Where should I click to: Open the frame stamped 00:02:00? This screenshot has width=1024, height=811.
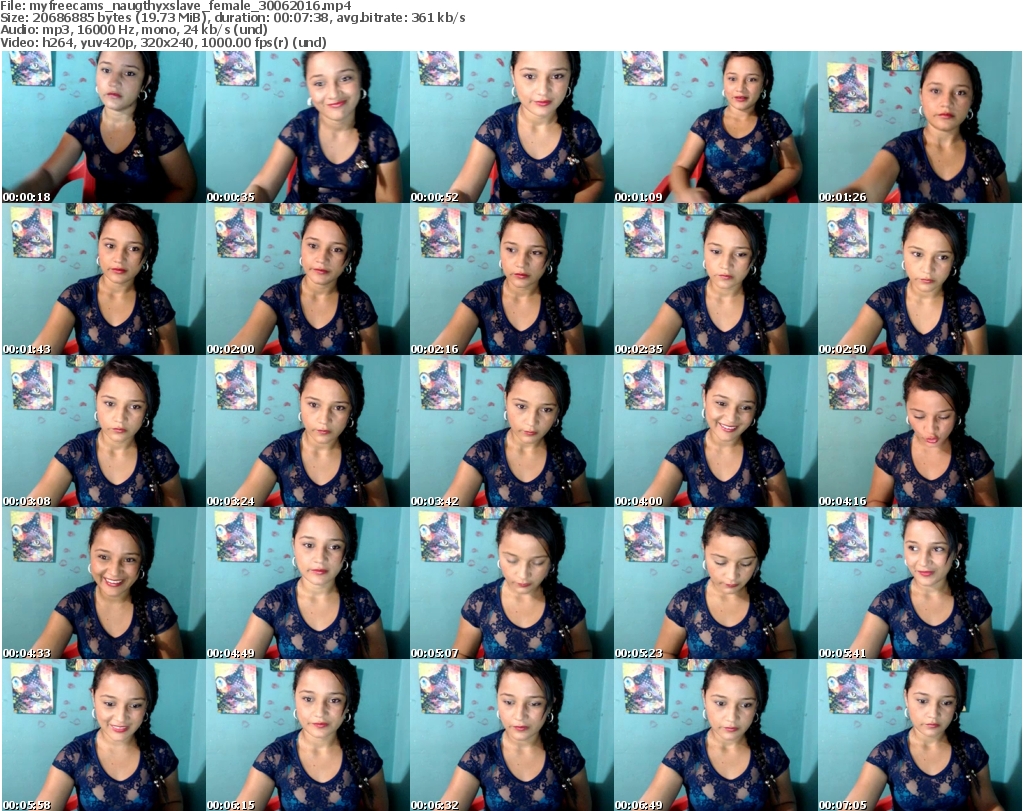pos(308,279)
